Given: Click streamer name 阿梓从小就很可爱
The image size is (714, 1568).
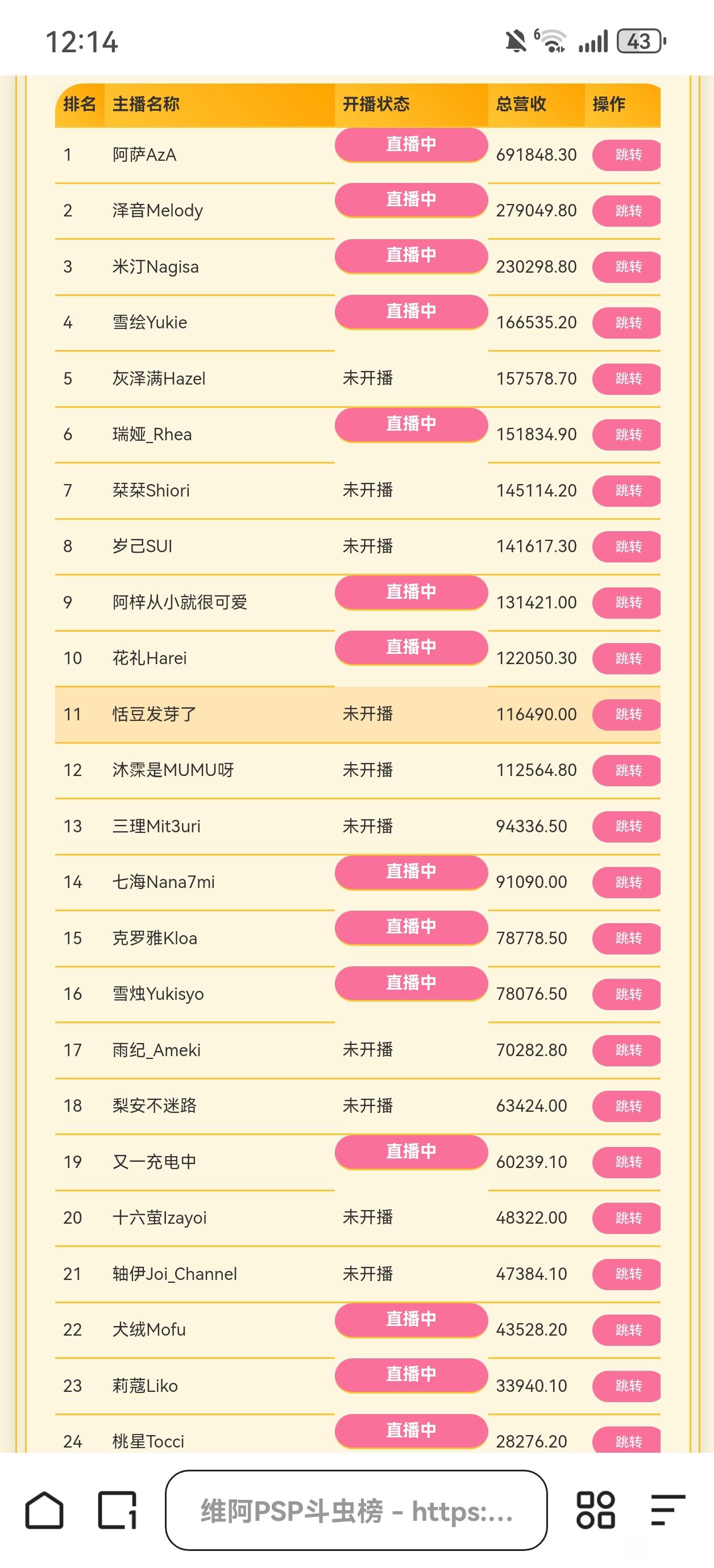Looking at the screenshot, I should (x=180, y=603).
